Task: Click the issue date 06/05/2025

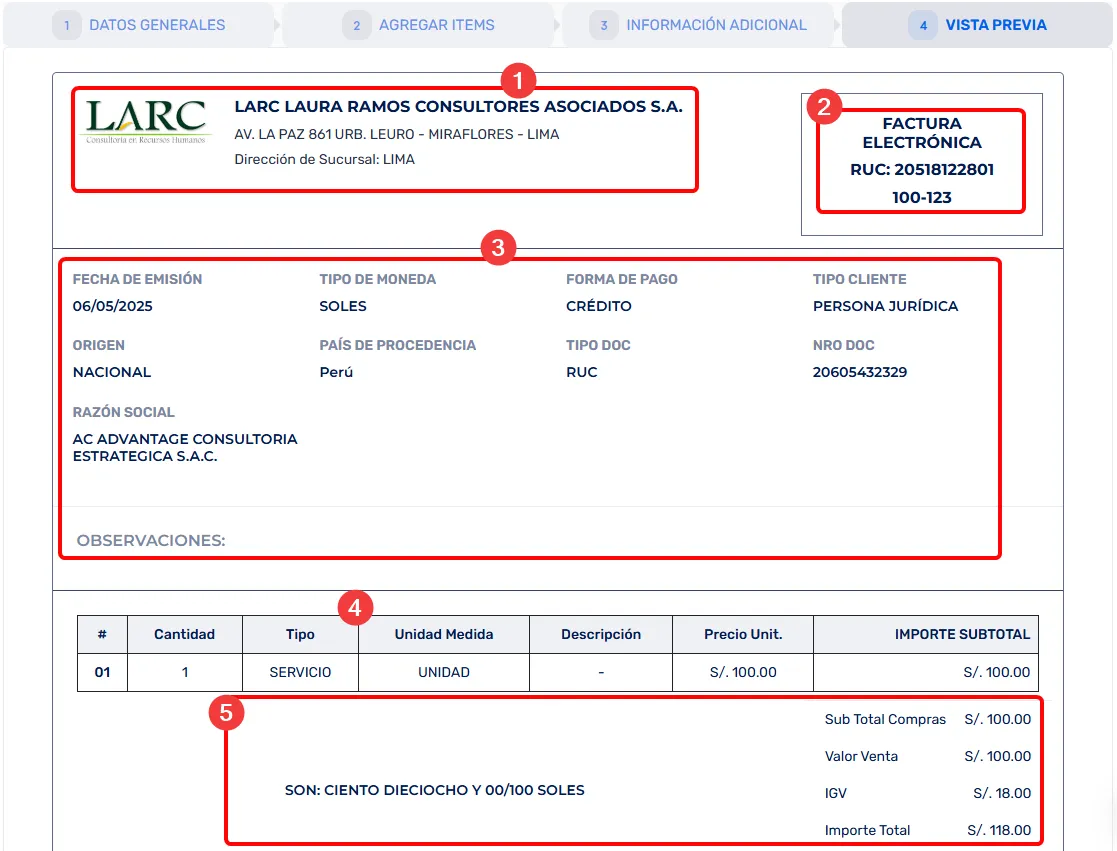Action: (x=113, y=306)
